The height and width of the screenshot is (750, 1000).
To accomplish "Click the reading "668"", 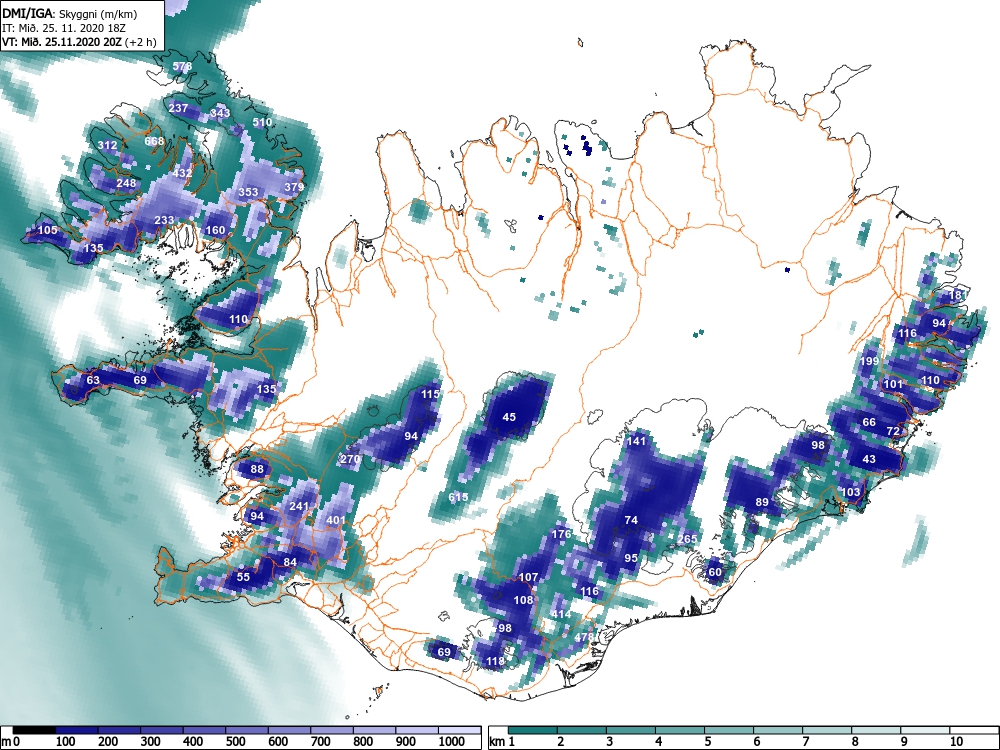I will pos(154,141).
